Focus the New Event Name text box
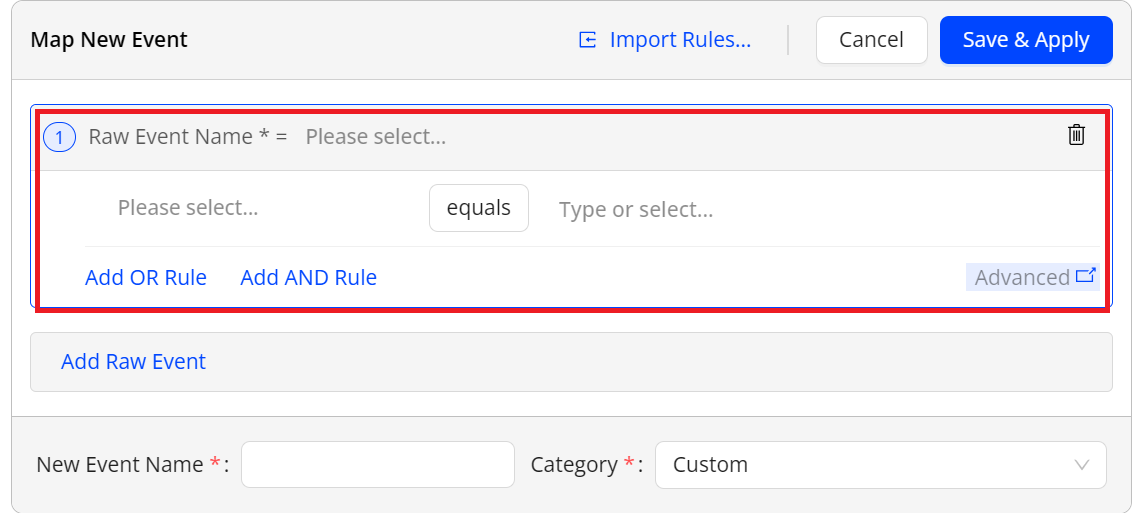The width and height of the screenshot is (1141, 513). click(x=377, y=465)
